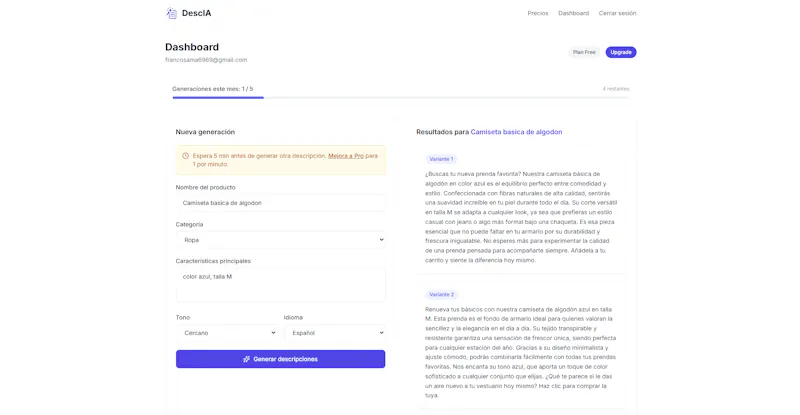Follow the Mejora a Pro link
The image size is (800, 415).
click(346, 156)
